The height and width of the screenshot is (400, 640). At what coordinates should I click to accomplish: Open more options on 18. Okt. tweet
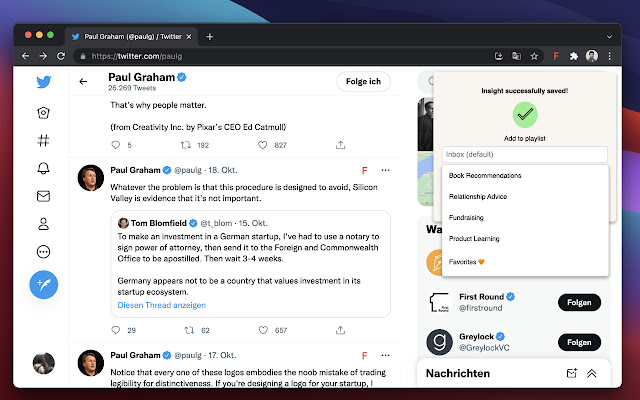click(x=385, y=170)
